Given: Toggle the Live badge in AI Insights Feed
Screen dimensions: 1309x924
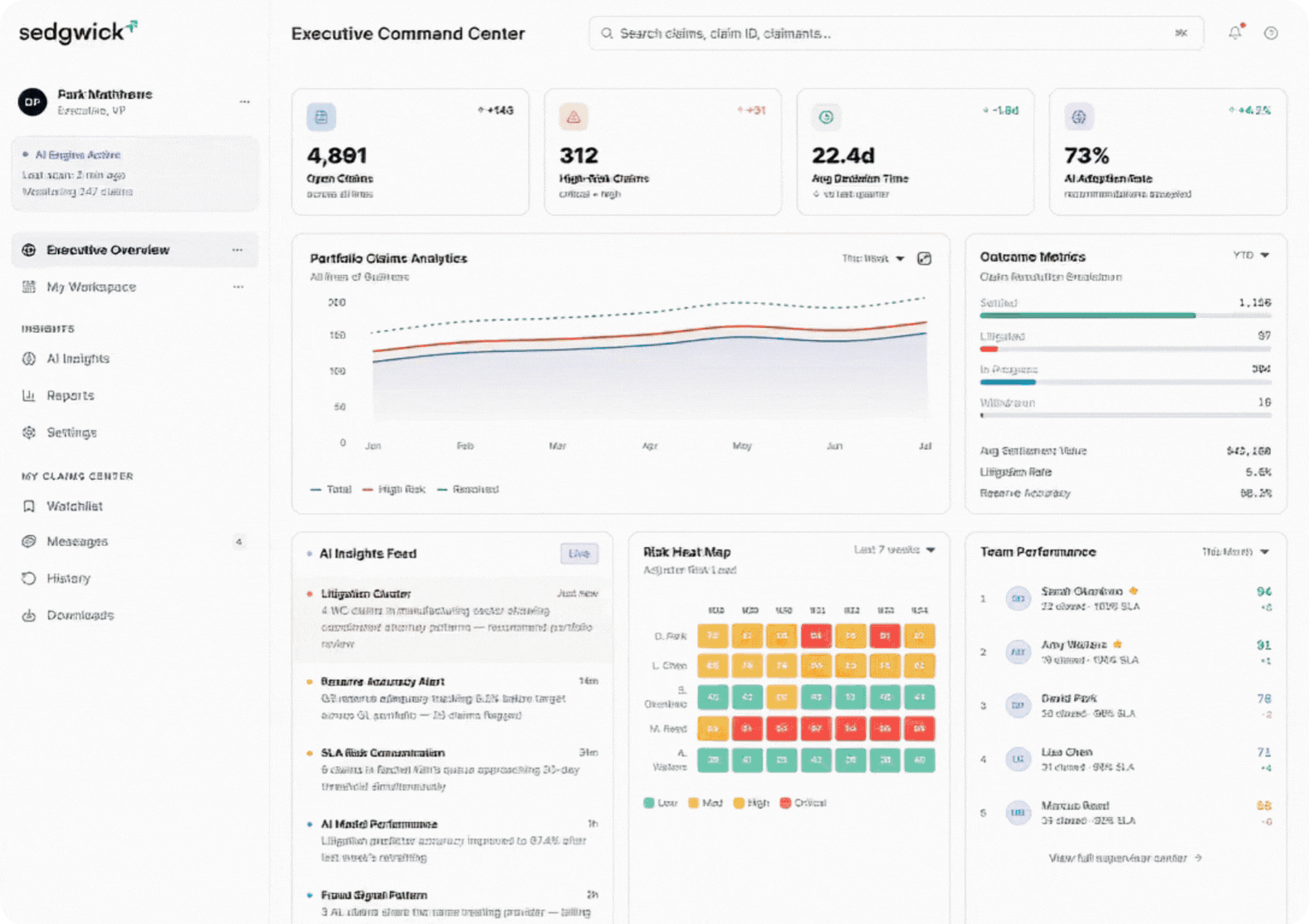Looking at the screenshot, I should [579, 554].
